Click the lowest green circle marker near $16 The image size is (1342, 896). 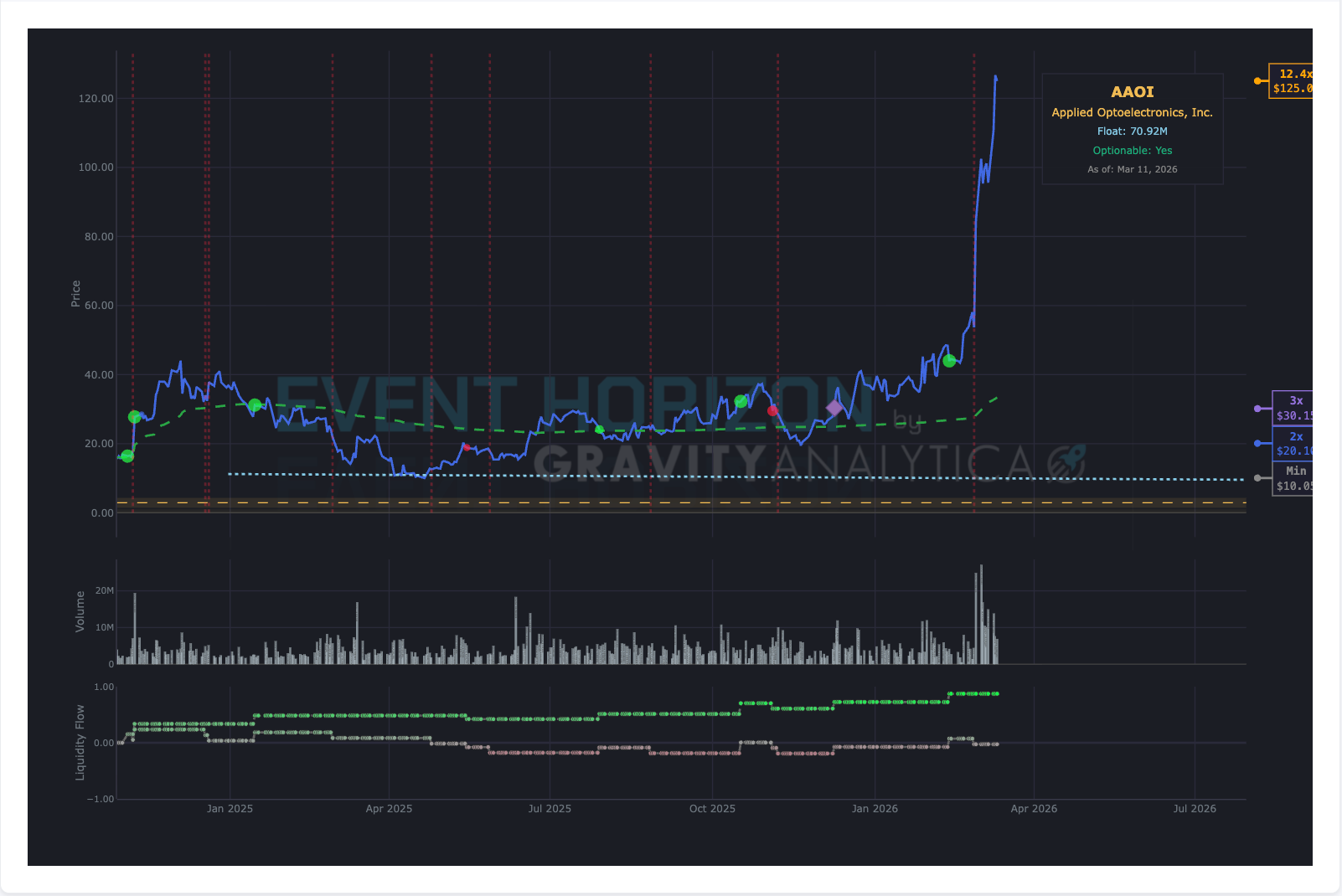[127, 456]
